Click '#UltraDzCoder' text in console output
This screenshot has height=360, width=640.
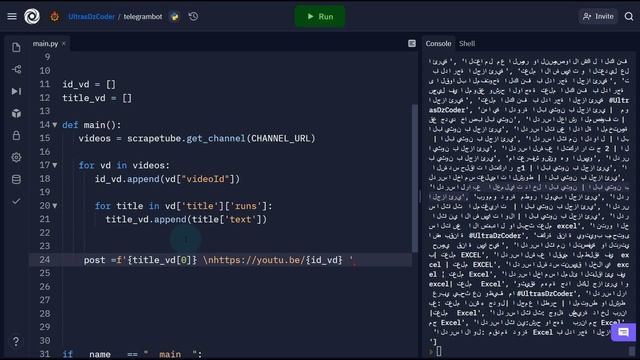click(x=495, y=236)
